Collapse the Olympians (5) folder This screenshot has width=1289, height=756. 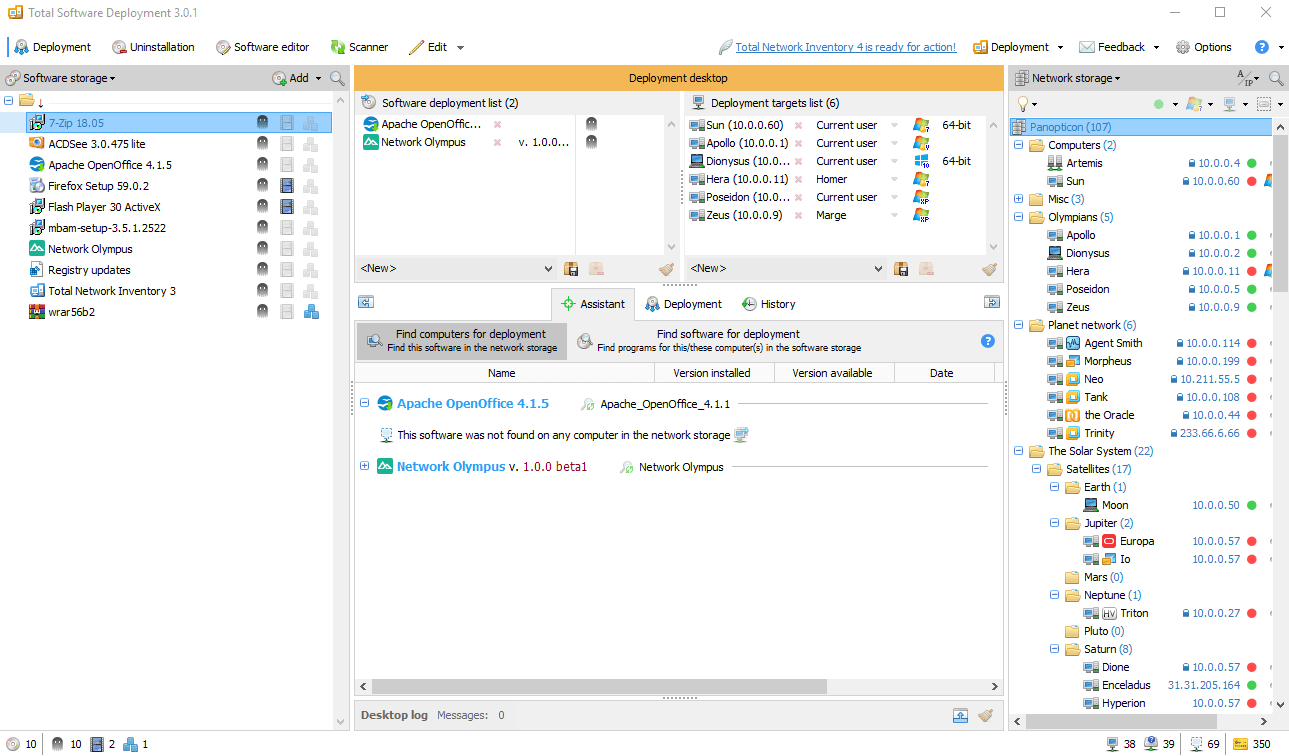(1019, 217)
